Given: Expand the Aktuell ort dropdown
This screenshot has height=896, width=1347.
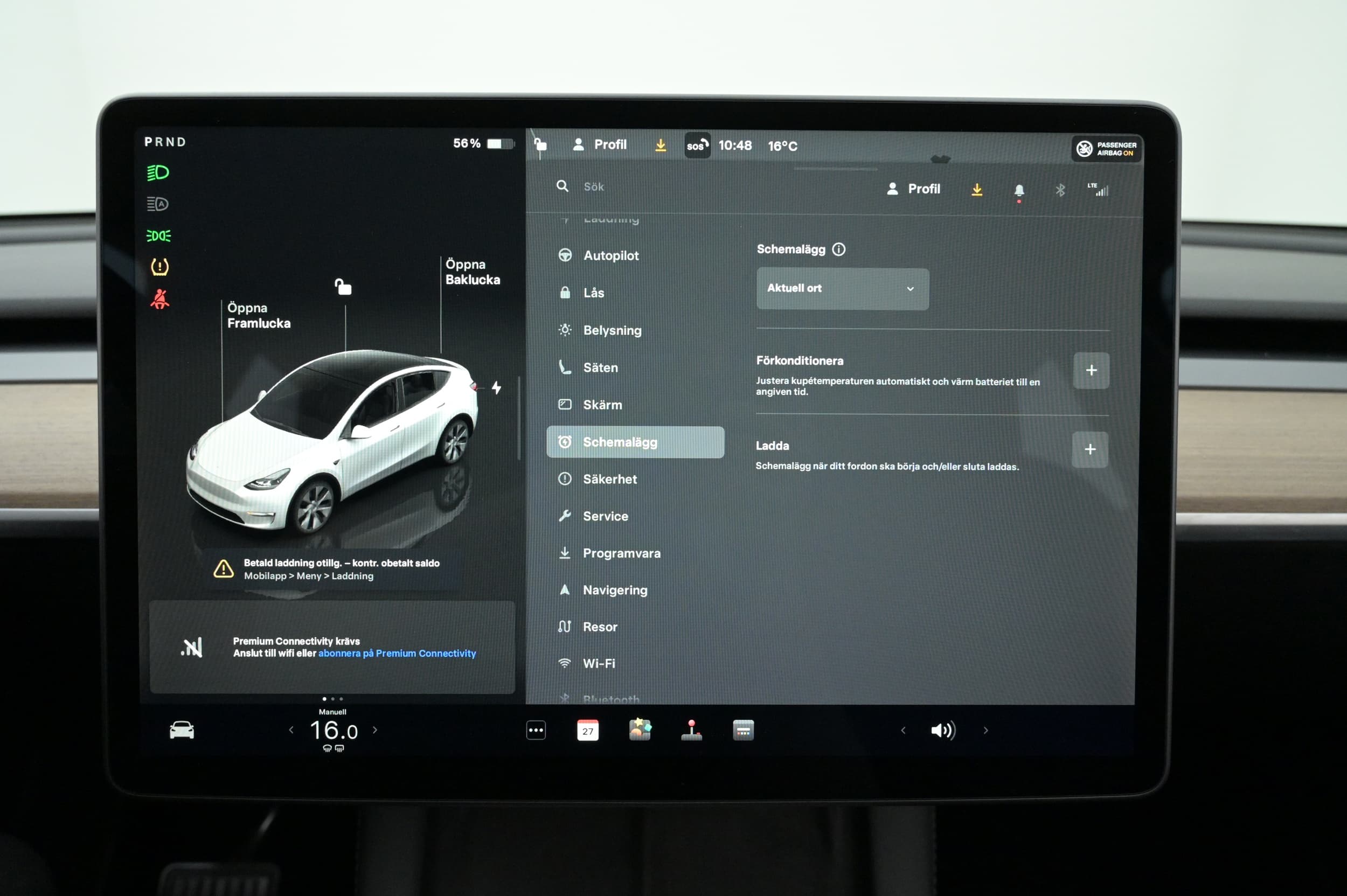Looking at the screenshot, I should coord(842,289).
